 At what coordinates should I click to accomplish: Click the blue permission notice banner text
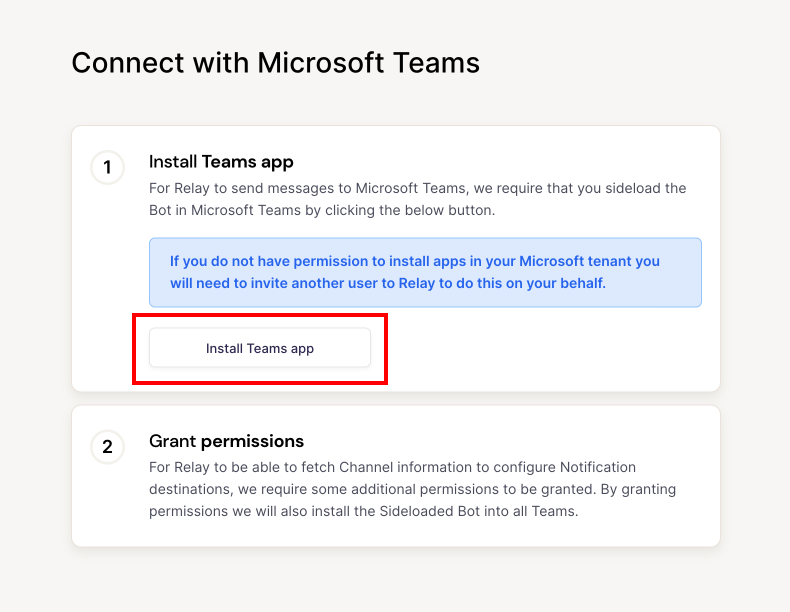coord(414,272)
